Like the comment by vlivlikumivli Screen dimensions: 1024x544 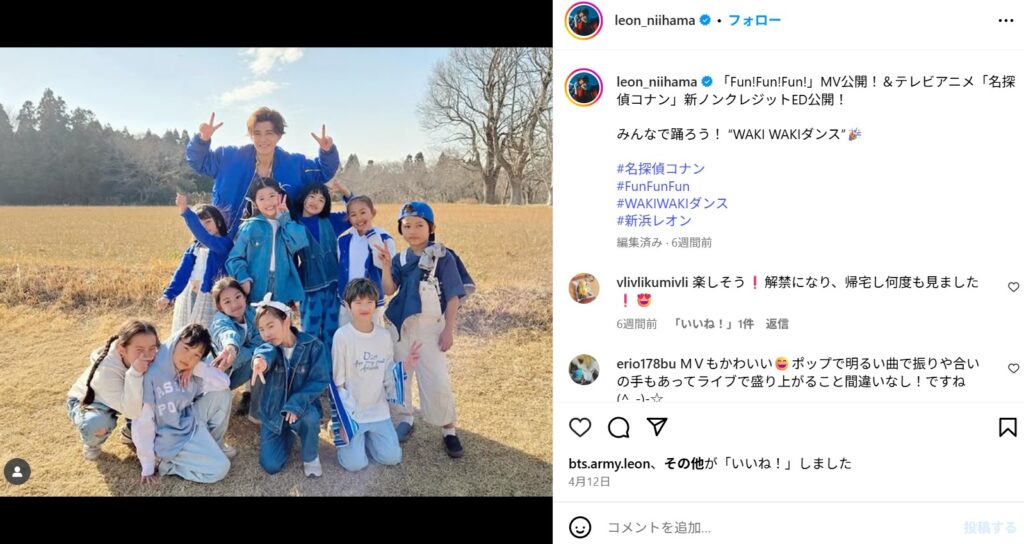1014,287
